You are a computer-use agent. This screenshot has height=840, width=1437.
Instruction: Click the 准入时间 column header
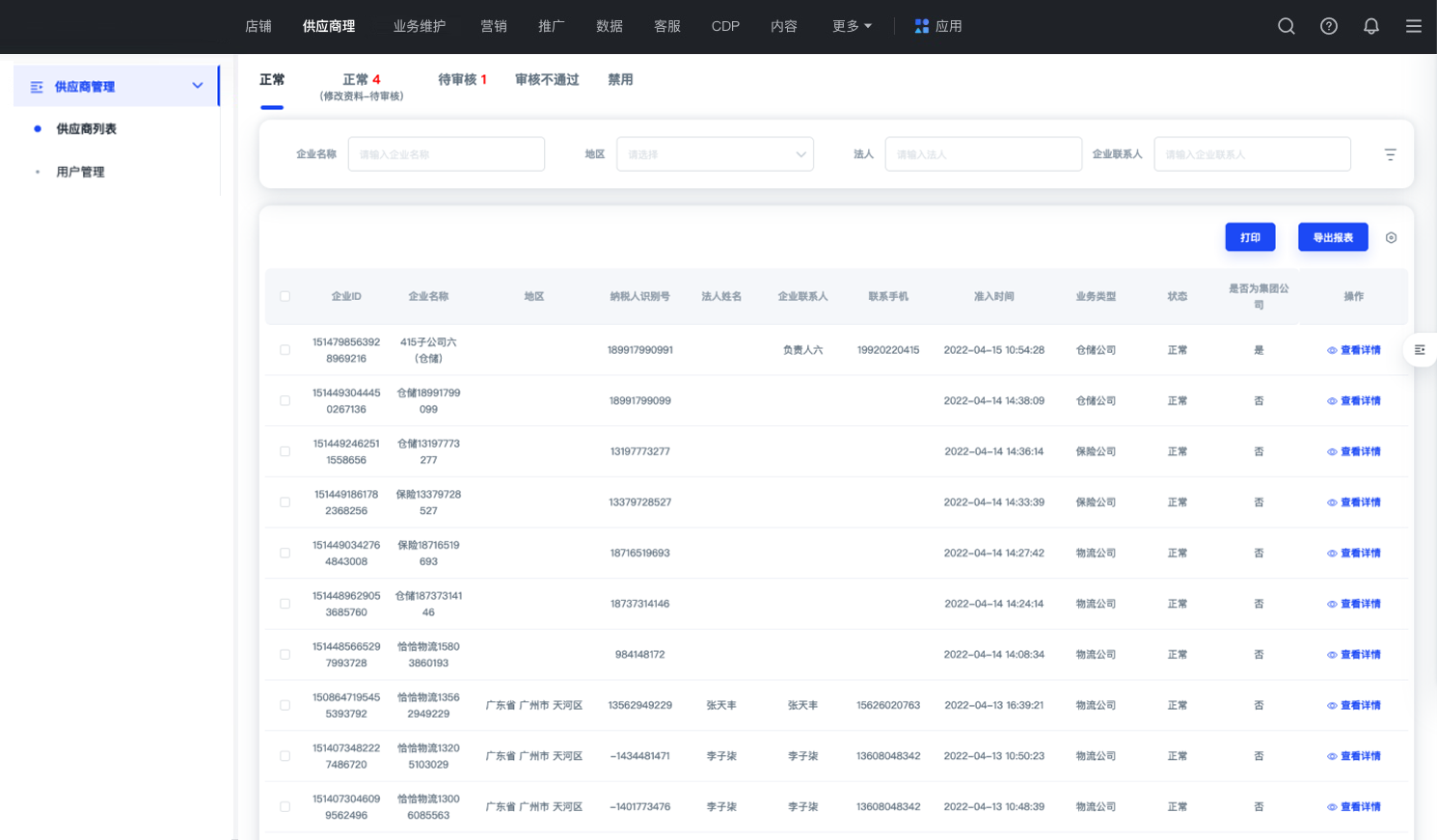coord(993,296)
